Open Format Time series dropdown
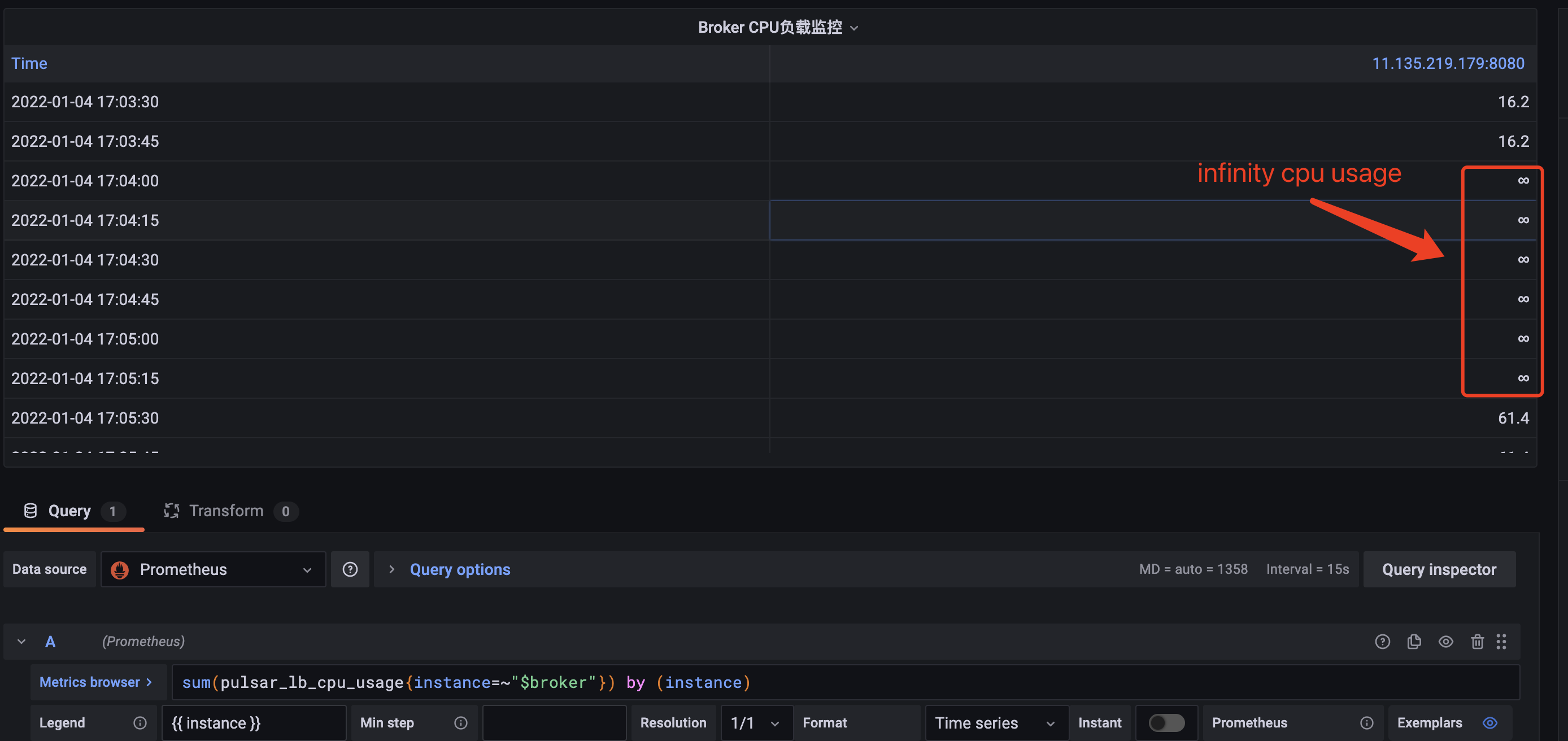This screenshot has width=1568, height=741. tap(995, 723)
